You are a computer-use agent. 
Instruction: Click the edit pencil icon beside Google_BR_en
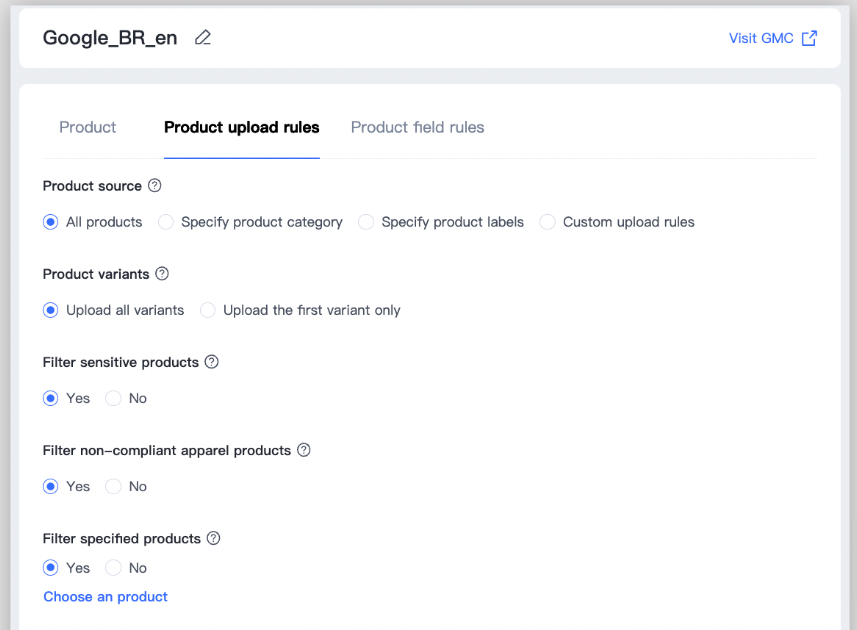(203, 38)
